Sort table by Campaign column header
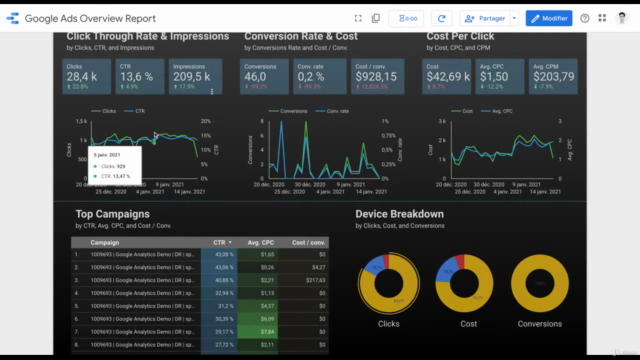640x360 pixels. coord(105,242)
